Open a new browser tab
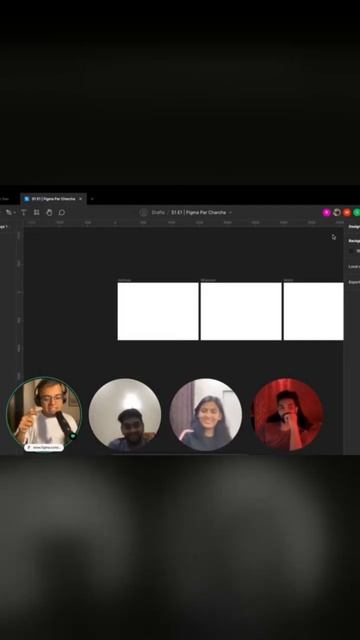The width and height of the screenshot is (360, 640). coord(92,199)
